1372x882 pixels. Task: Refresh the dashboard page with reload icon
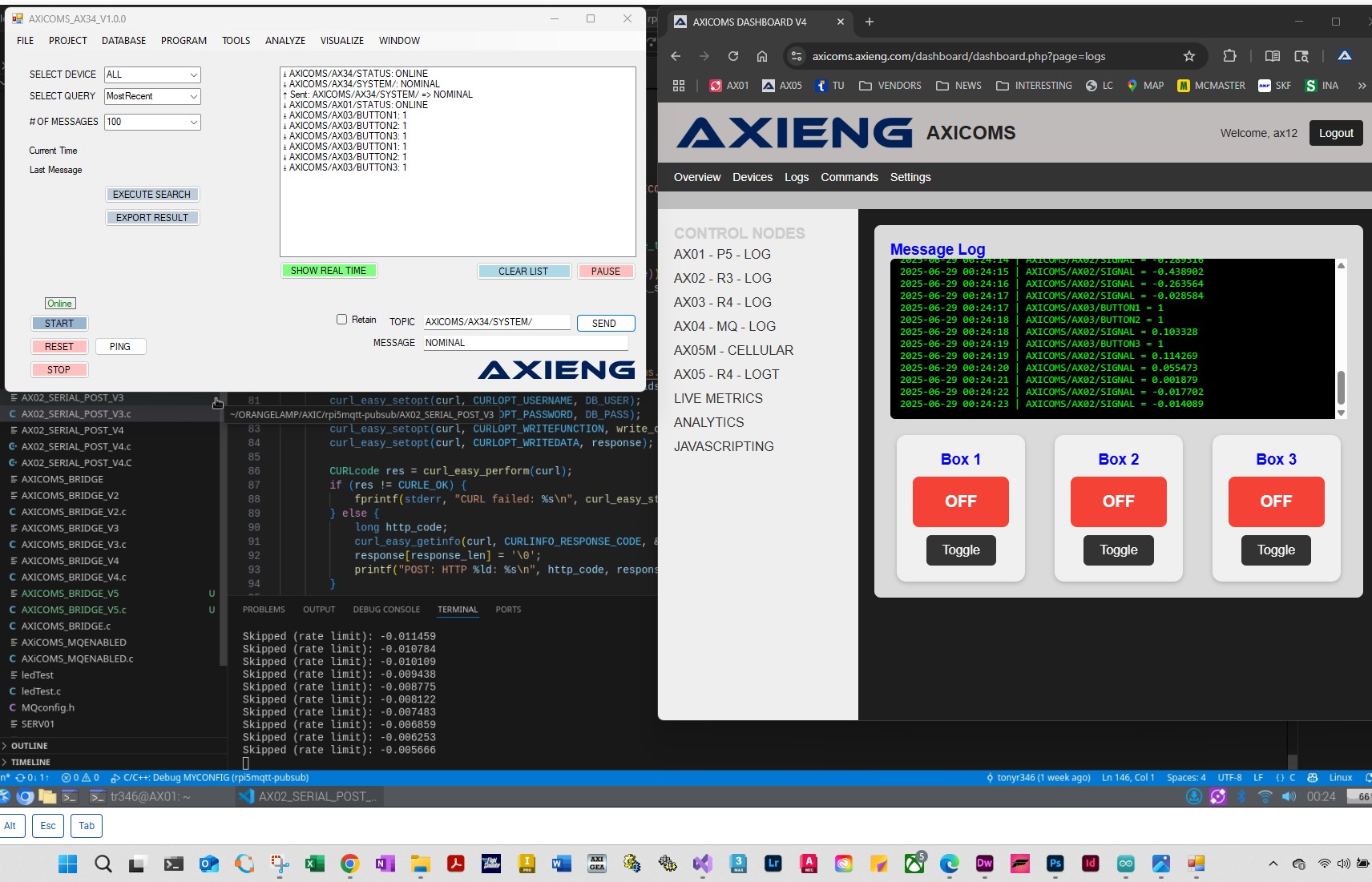733,56
